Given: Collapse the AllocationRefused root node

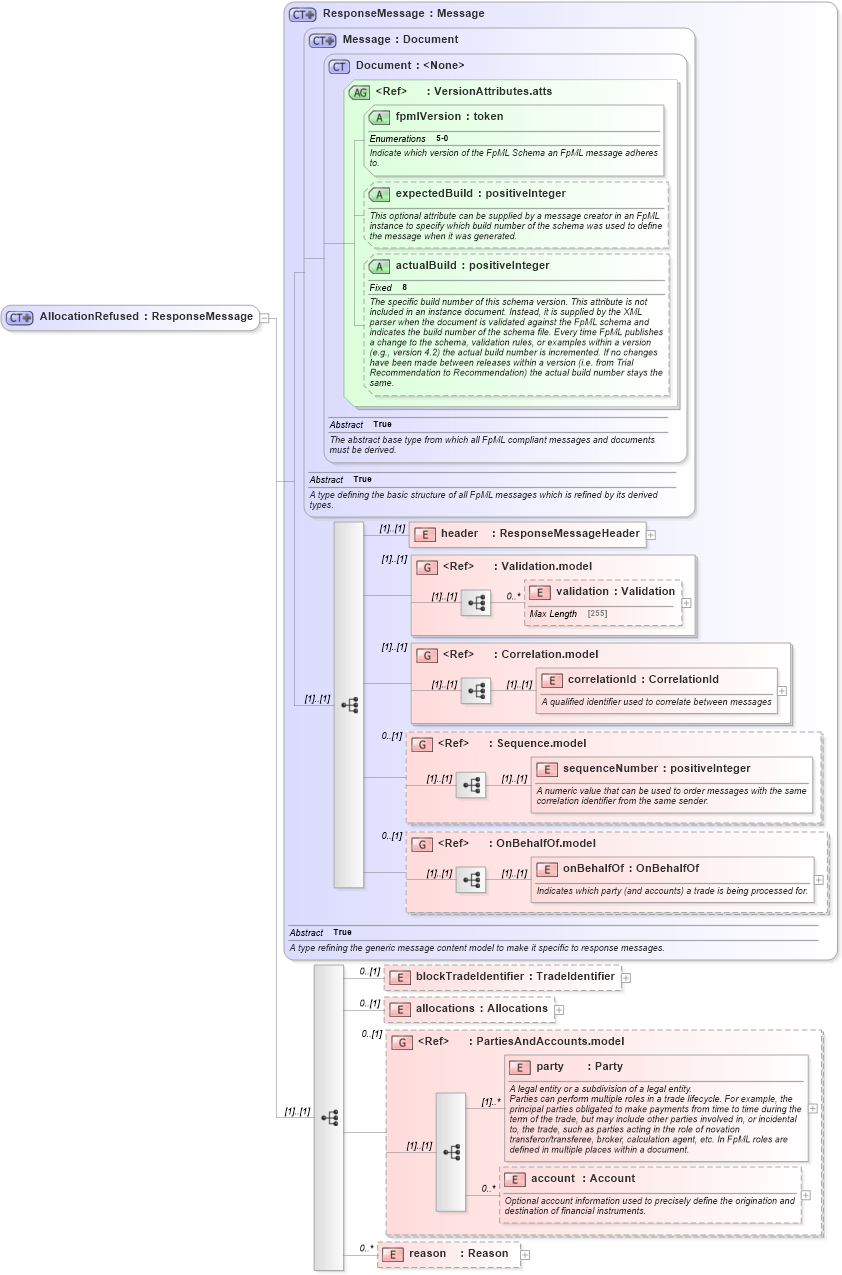Looking at the screenshot, I should [x=265, y=317].
